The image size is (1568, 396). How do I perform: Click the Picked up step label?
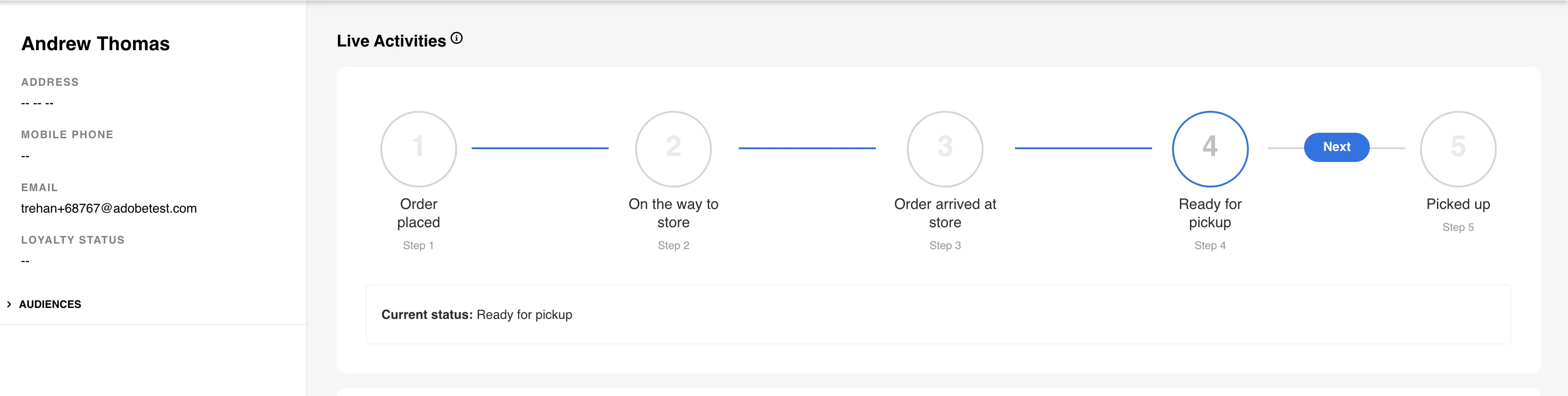[1458, 204]
